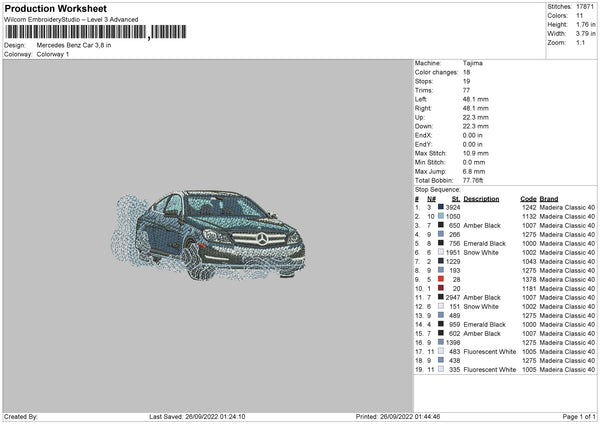Click the 'Up:' label
Image resolution: width=600 pixels, height=424 pixels.
pos(419,117)
